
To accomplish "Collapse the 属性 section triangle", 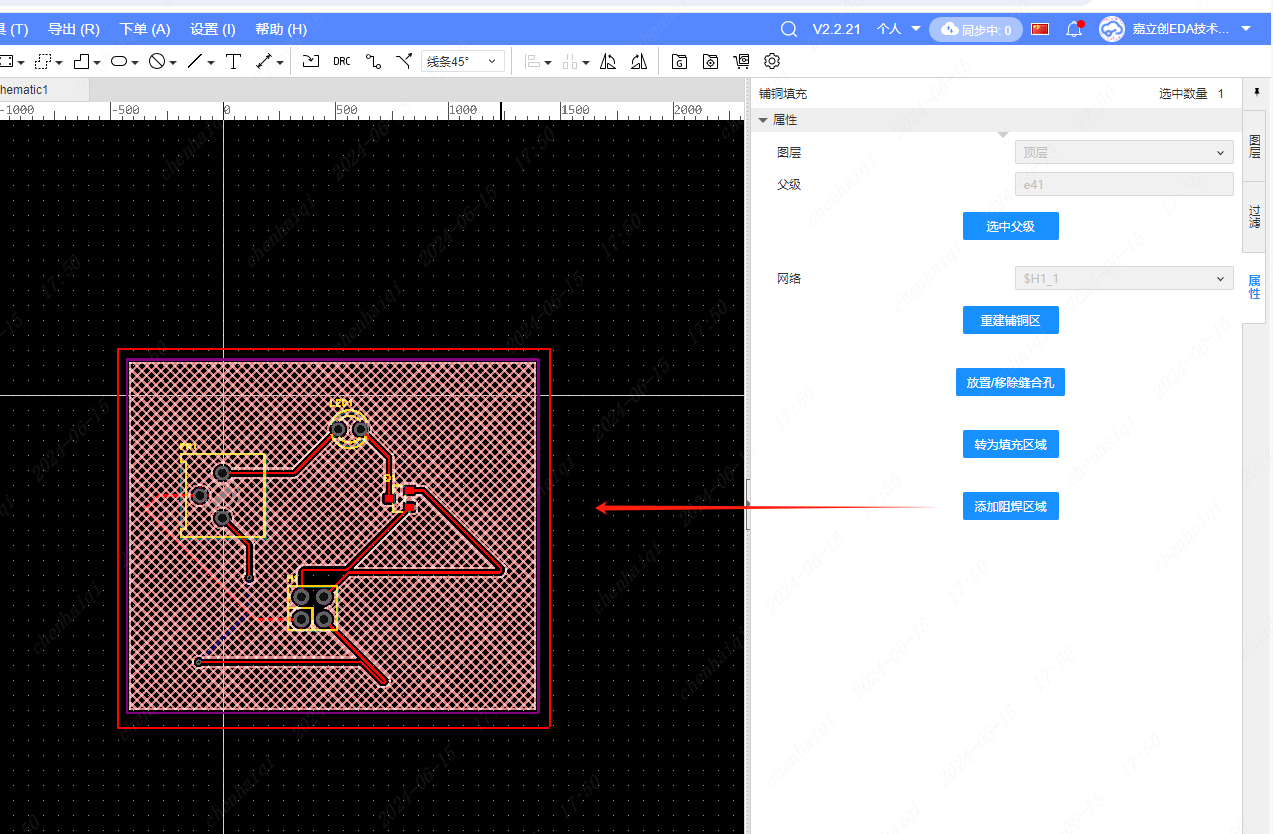I will click(763, 120).
